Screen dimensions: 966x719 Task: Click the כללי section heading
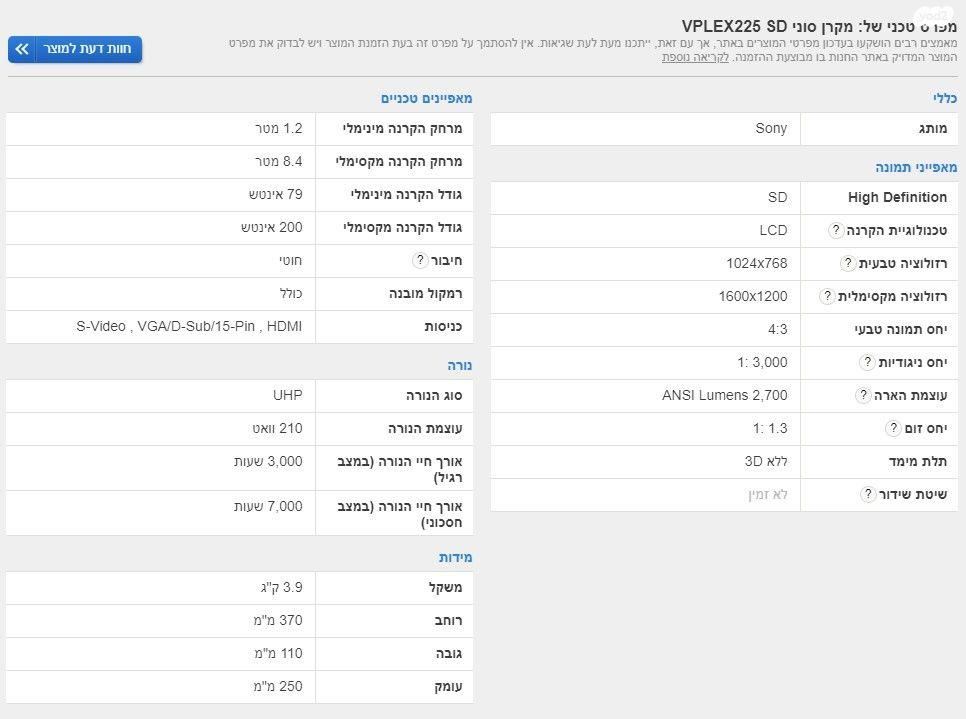coord(944,99)
